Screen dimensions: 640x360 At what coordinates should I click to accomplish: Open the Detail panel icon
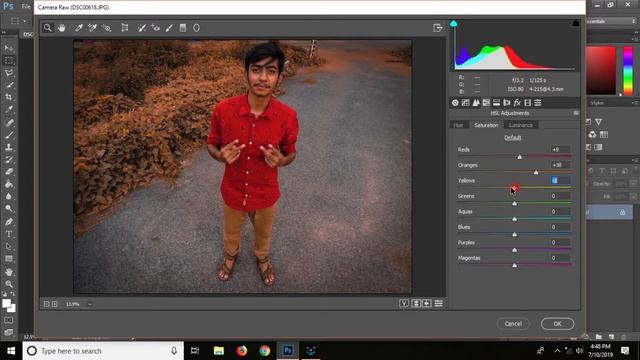[476, 103]
